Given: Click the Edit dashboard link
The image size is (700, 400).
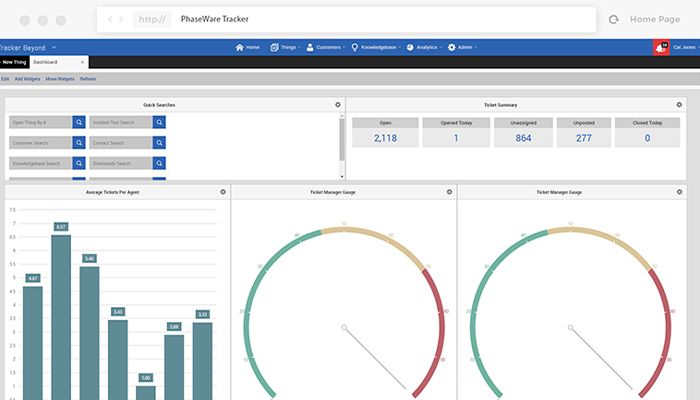Looking at the screenshot, I should 5,79.
